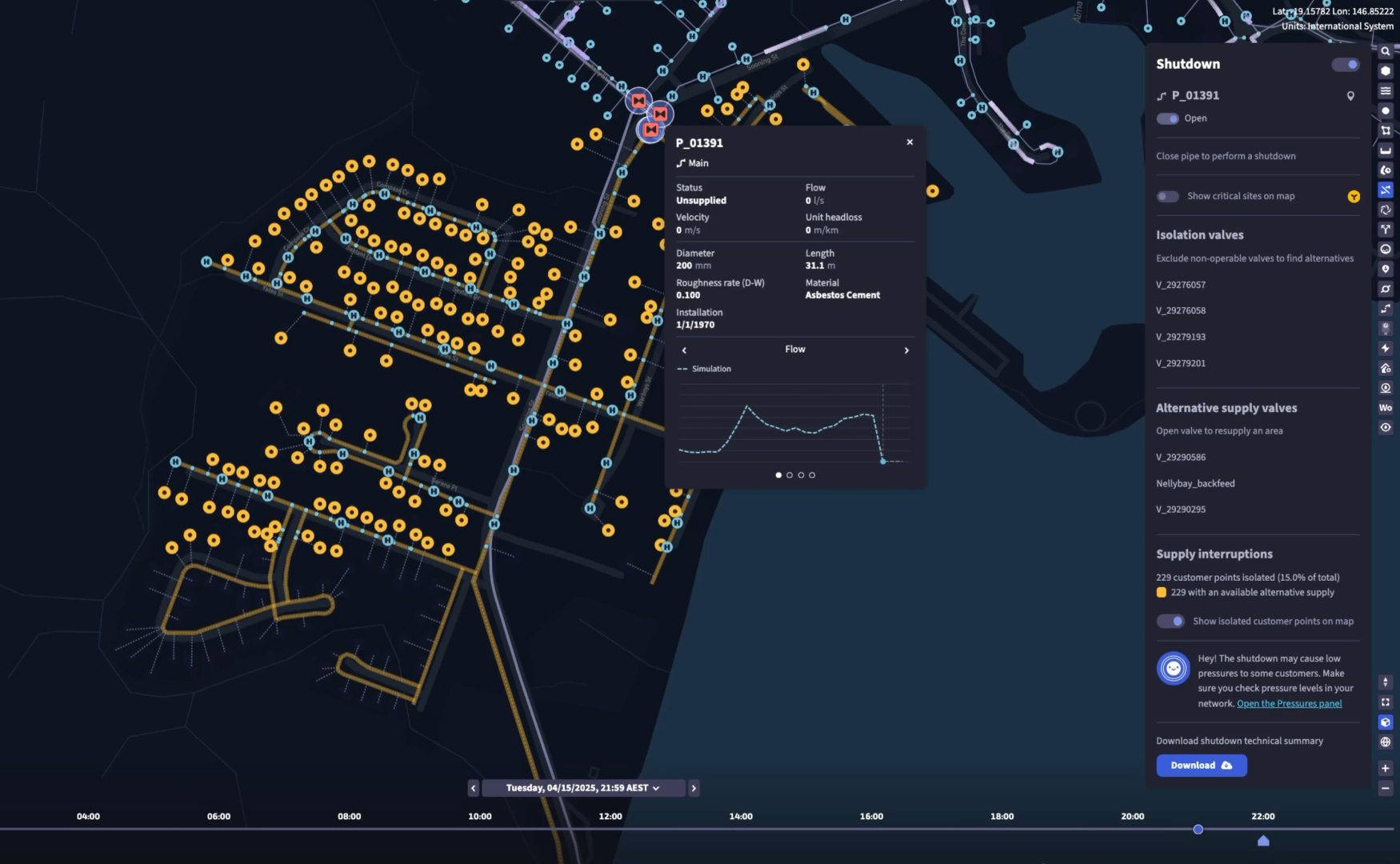The width and height of the screenshot is (1400, 864).
Task: Go to previous chart with left chevron
Action: click(684, 350)
